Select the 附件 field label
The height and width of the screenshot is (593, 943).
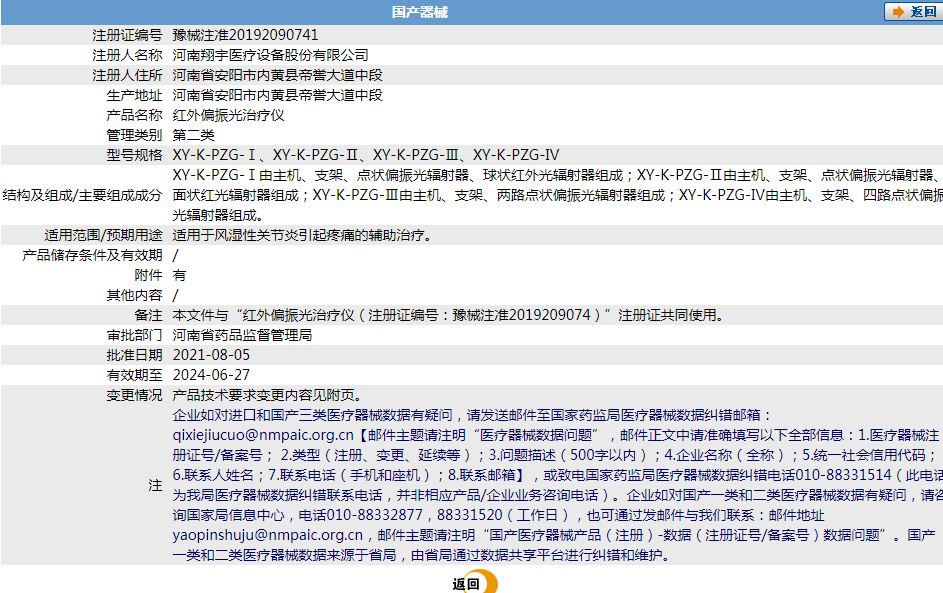click(149, 275)
